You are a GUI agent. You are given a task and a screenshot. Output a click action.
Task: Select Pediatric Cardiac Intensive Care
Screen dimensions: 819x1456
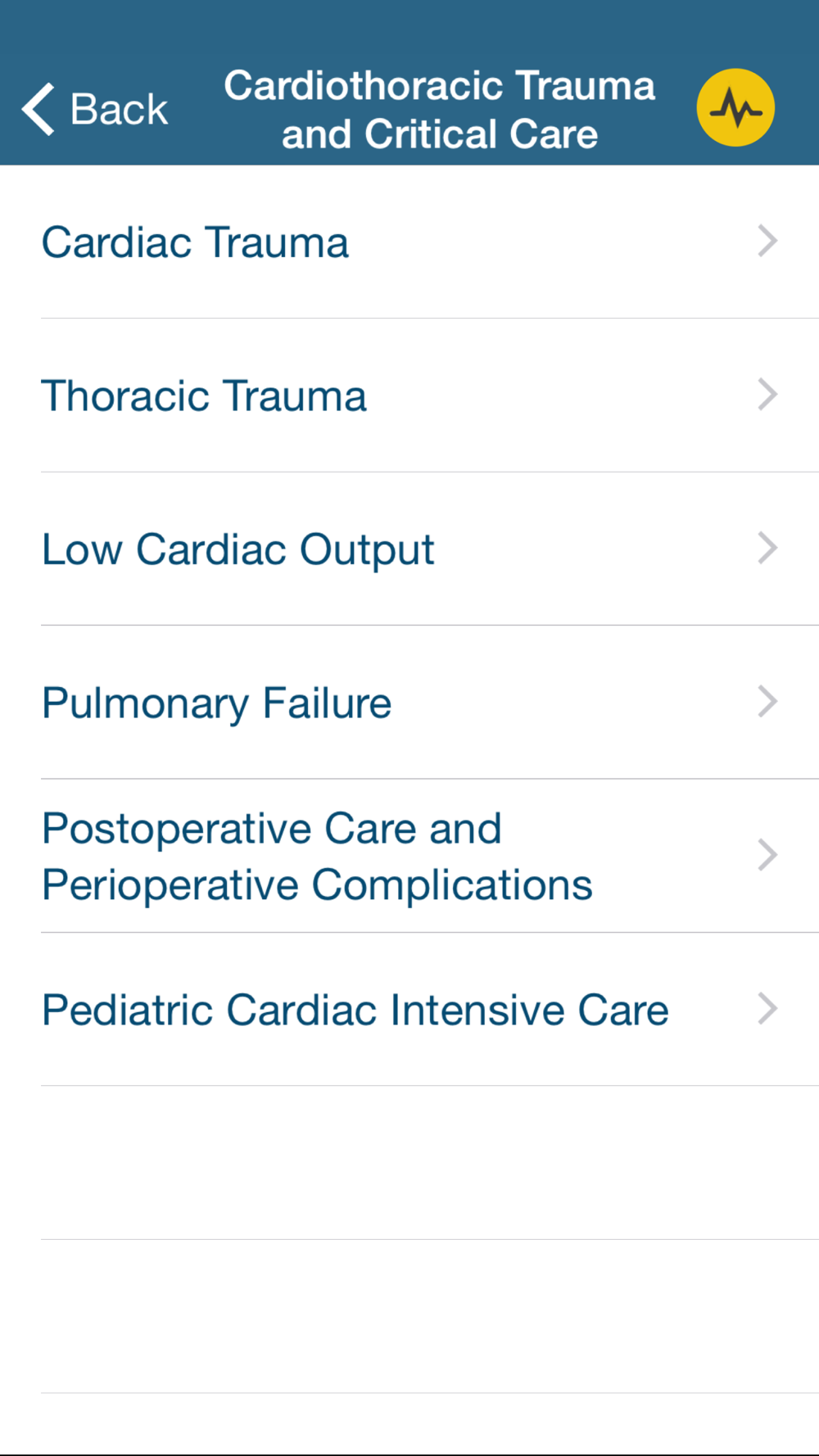(355, 1010)
